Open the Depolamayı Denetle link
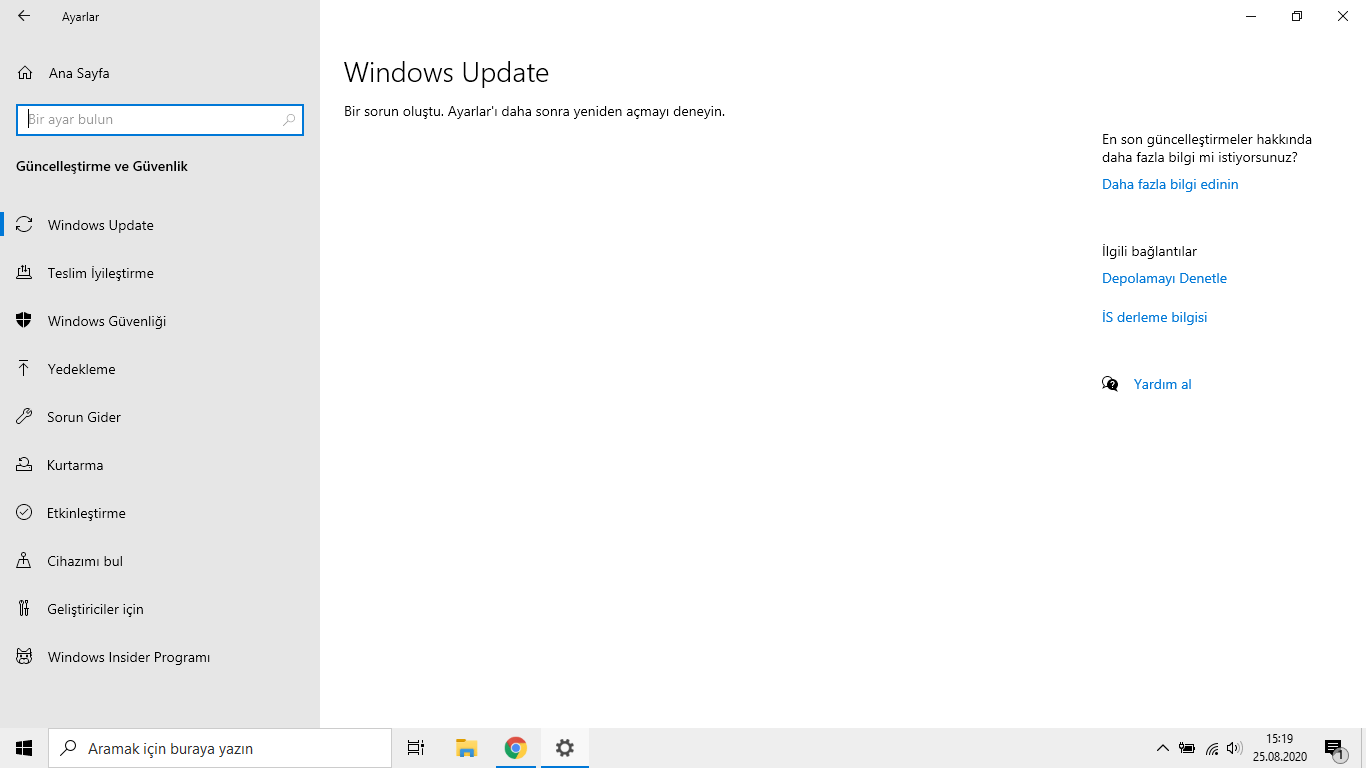1366x768 pixels. tap(1164, 278)
